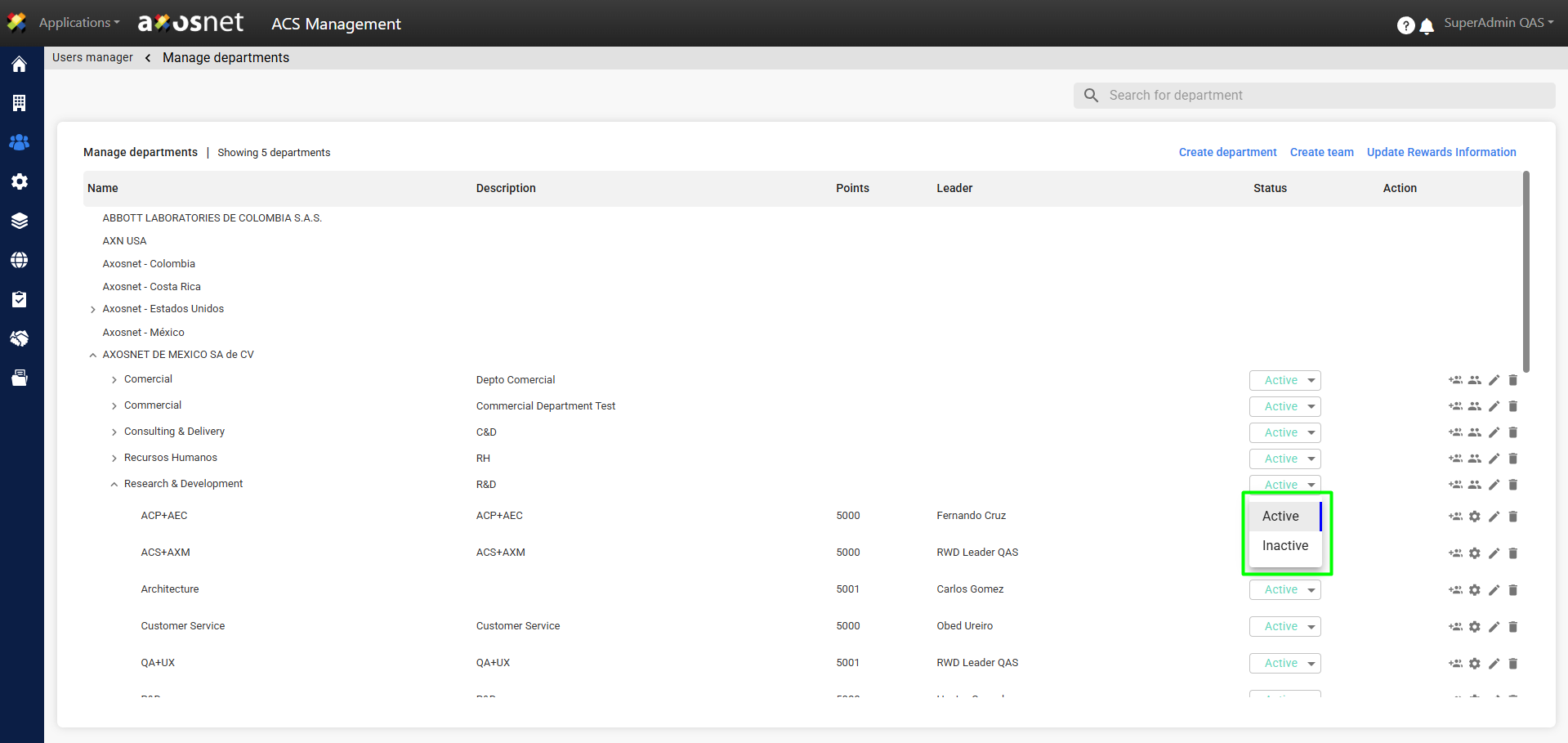The width and height of the screenshot is (1568, 743).
Task: Select the Axosnet - México row
Action: click(143, 333)
